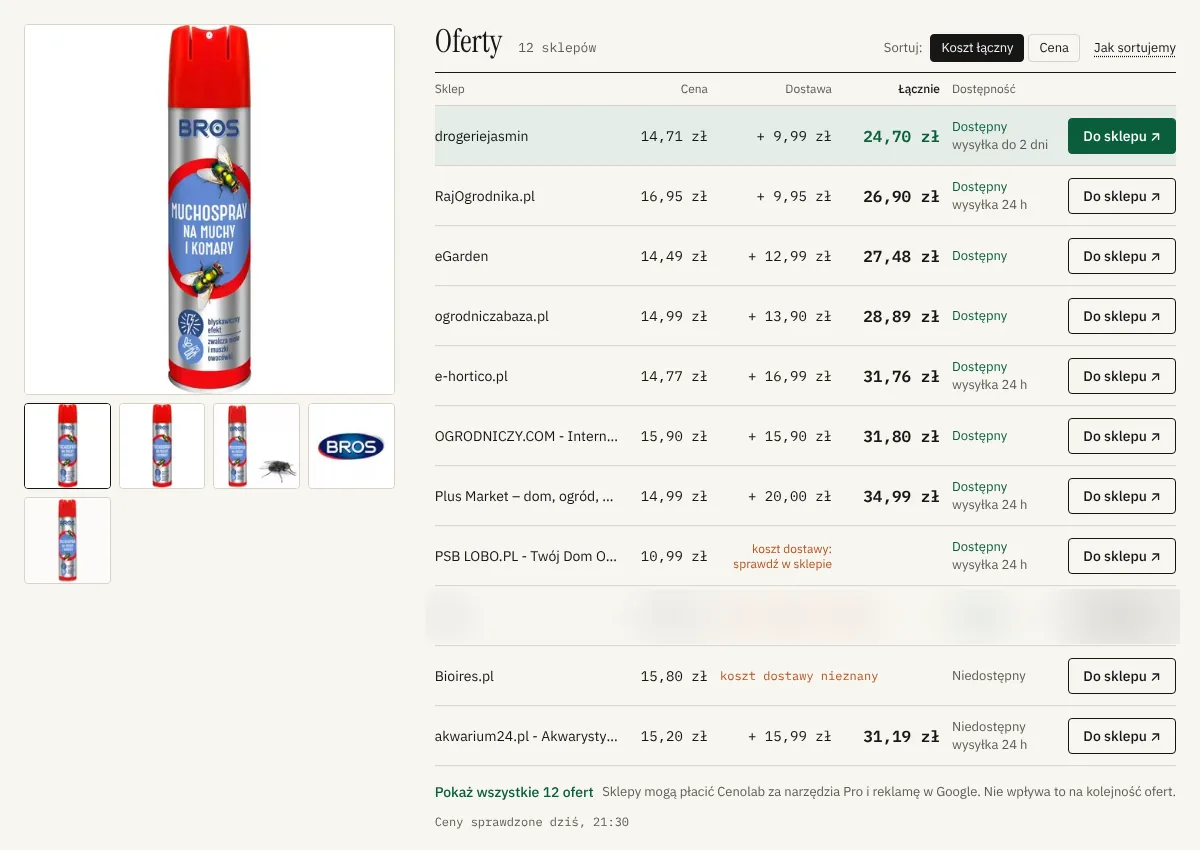Click the eGarden shop name

tap(462, 256)
